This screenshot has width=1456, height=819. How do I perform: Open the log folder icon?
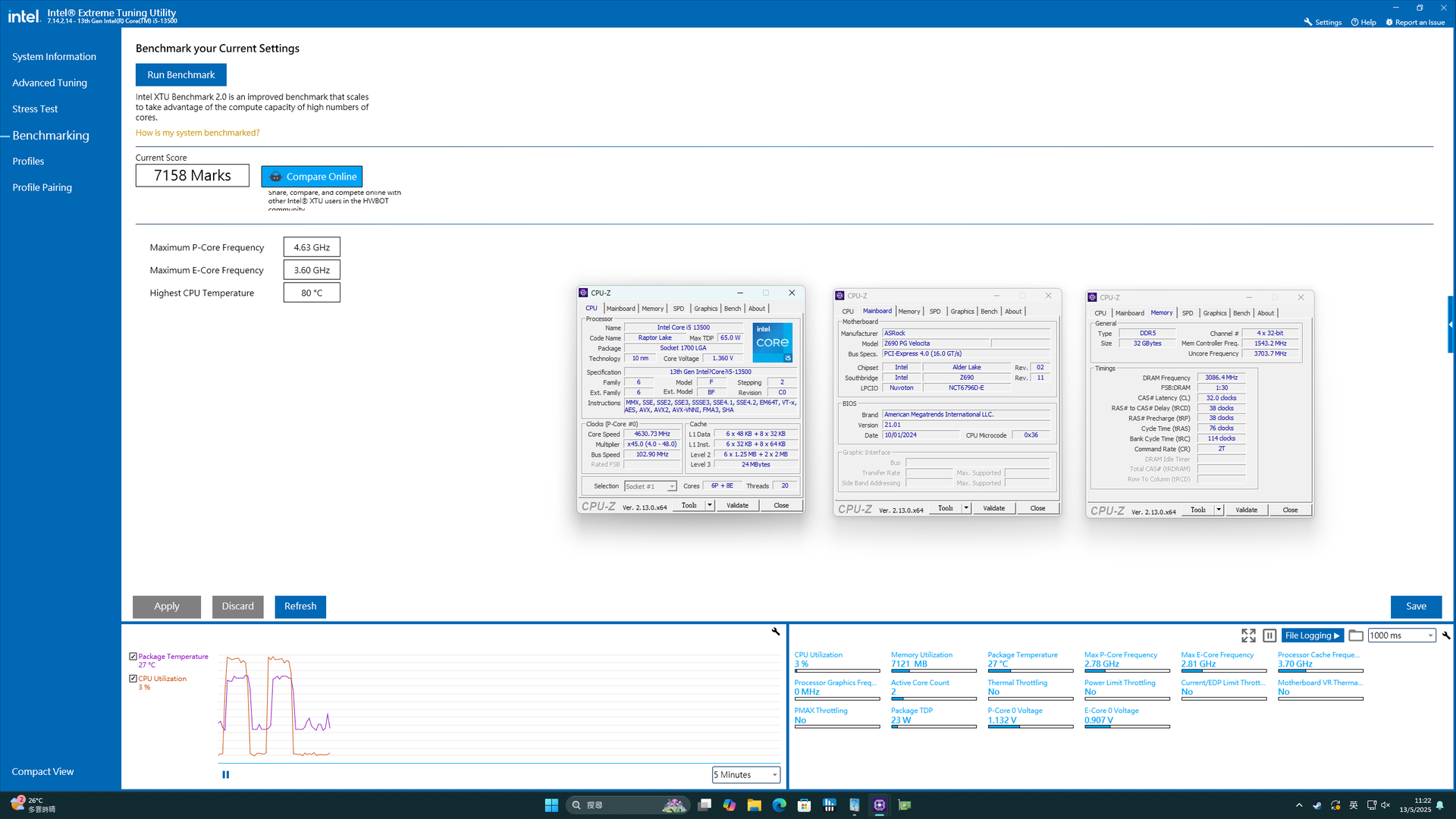point(1356,635)
